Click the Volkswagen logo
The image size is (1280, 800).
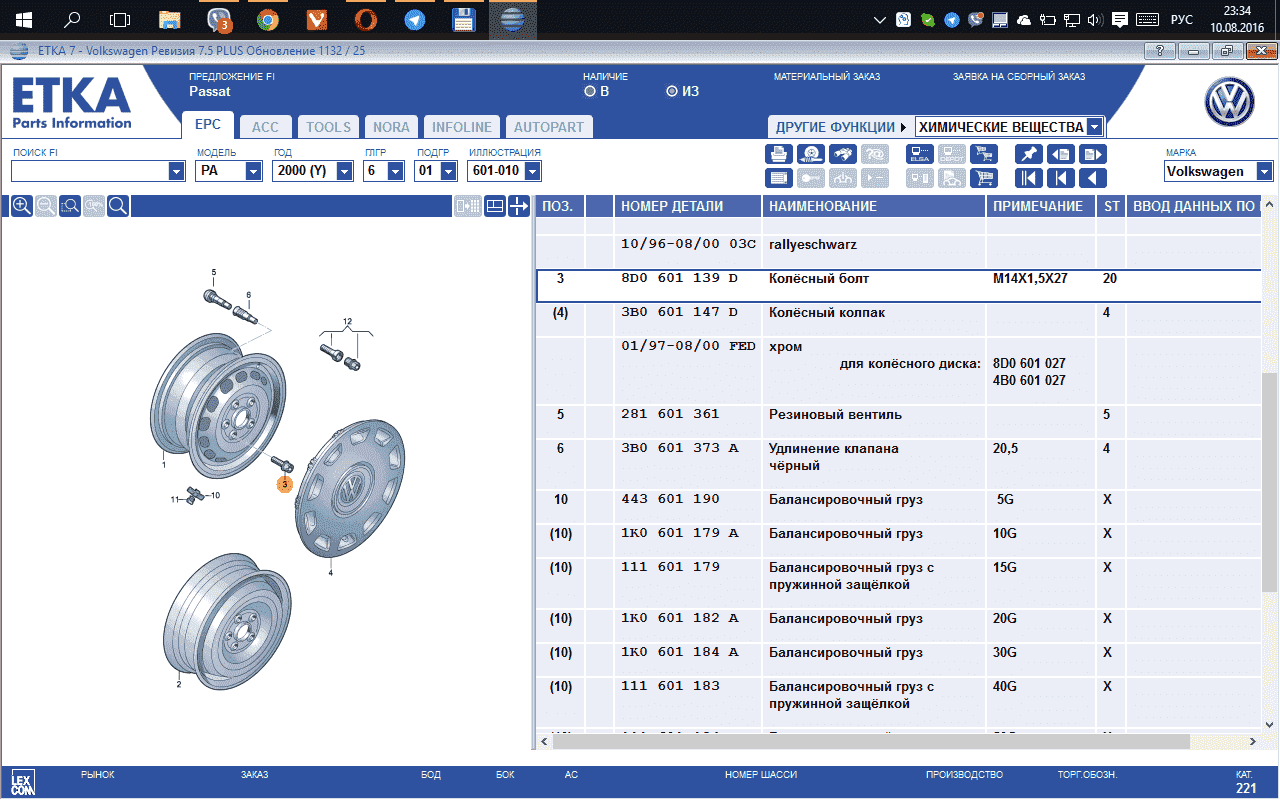[x=1229, y=102]
